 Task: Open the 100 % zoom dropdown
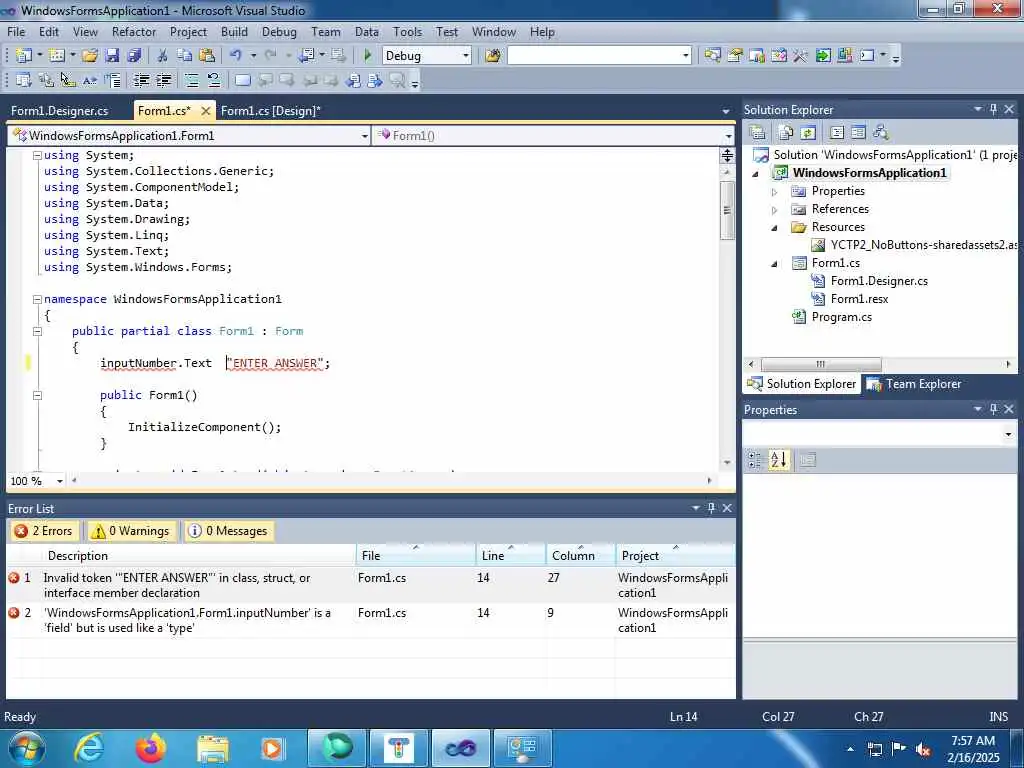point(59,481)
